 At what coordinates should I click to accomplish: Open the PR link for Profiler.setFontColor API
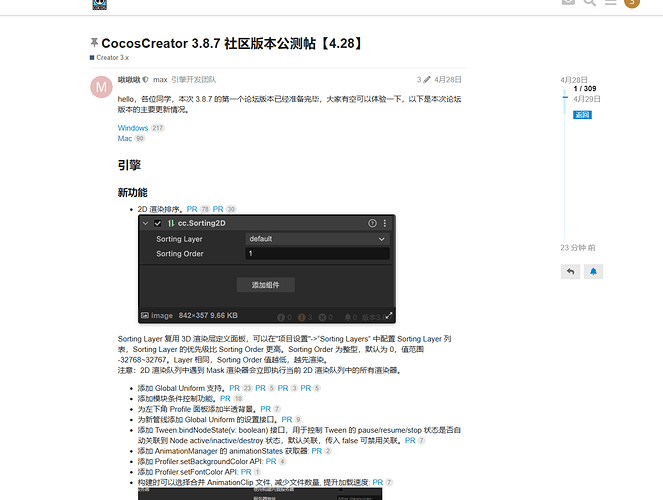[246, 472]
